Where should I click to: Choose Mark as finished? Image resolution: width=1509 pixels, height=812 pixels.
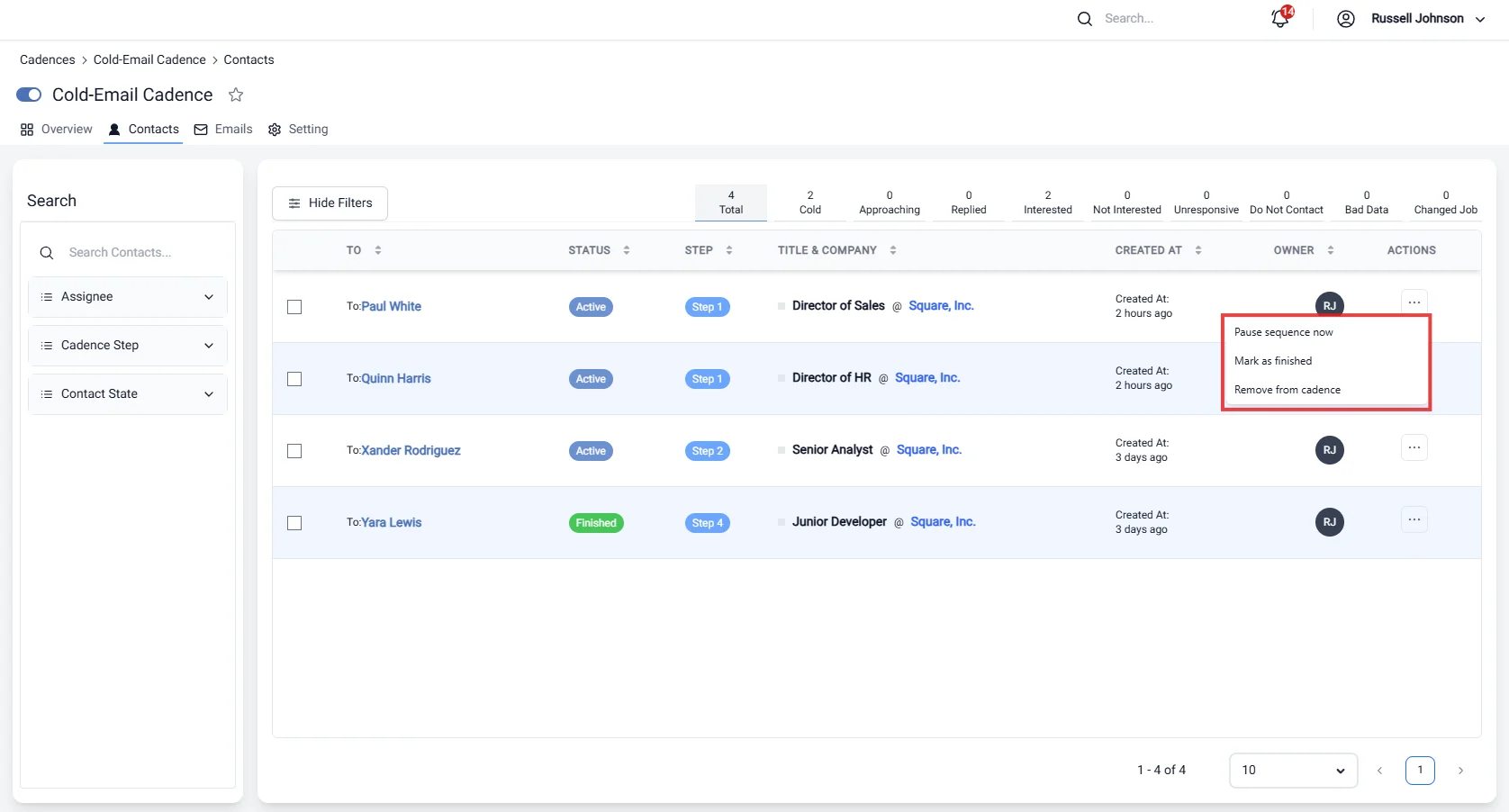(x=1273, y=361)
